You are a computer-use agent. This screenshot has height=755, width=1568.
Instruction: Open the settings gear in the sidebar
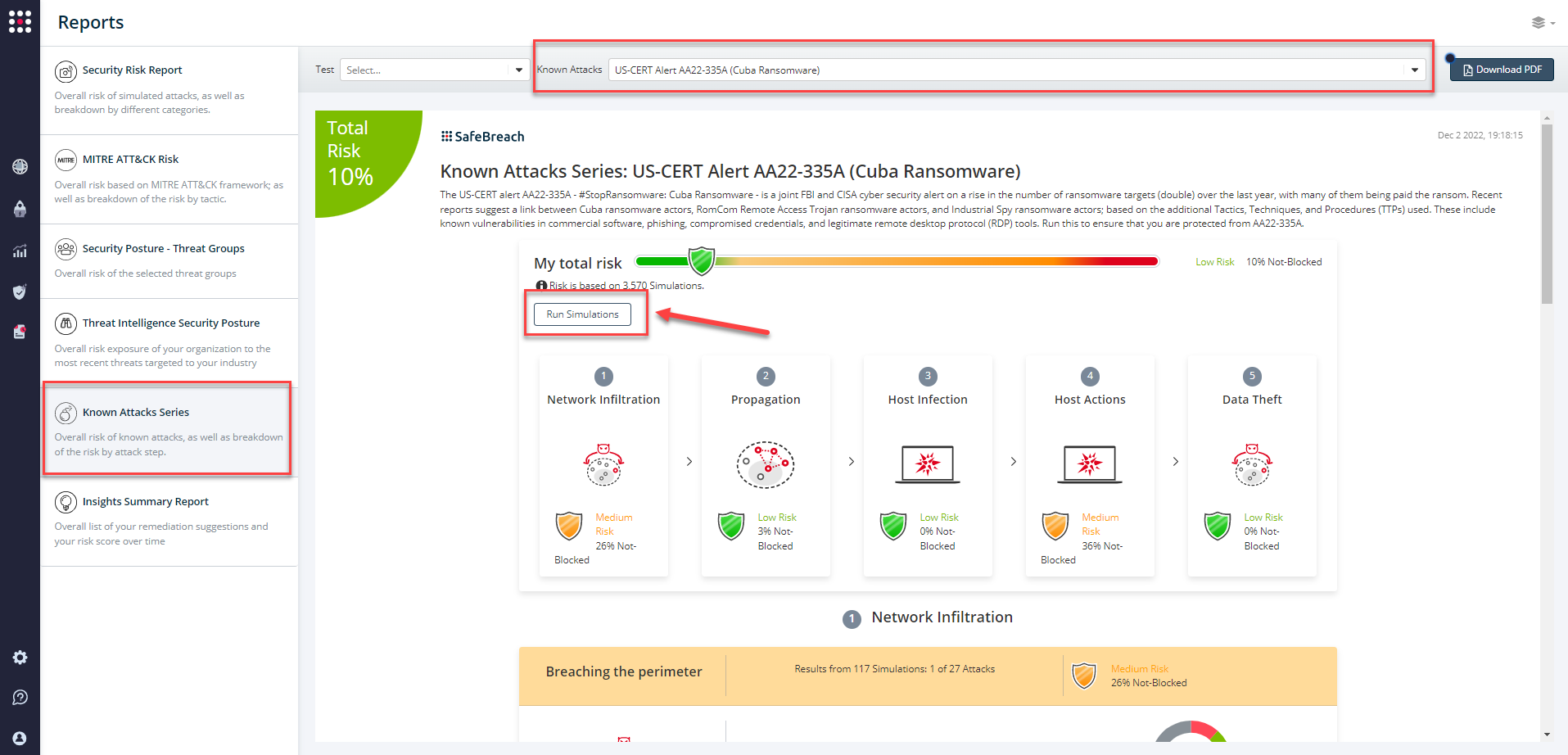(20, 657)
